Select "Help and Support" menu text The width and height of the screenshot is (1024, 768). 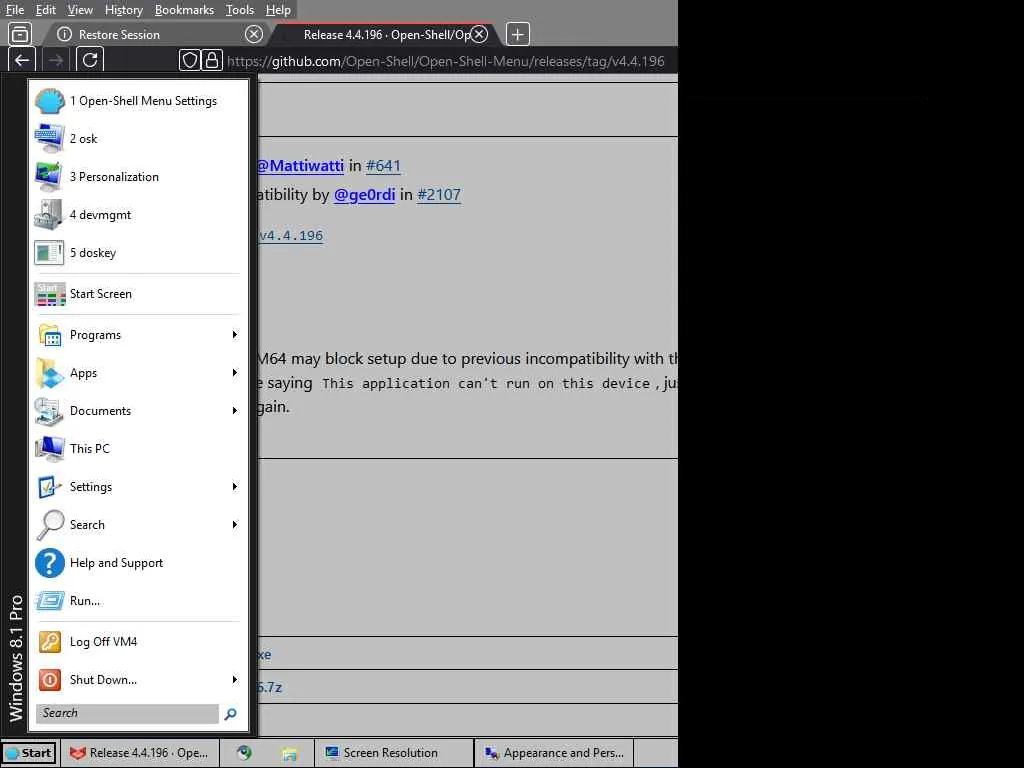(116, 563)
